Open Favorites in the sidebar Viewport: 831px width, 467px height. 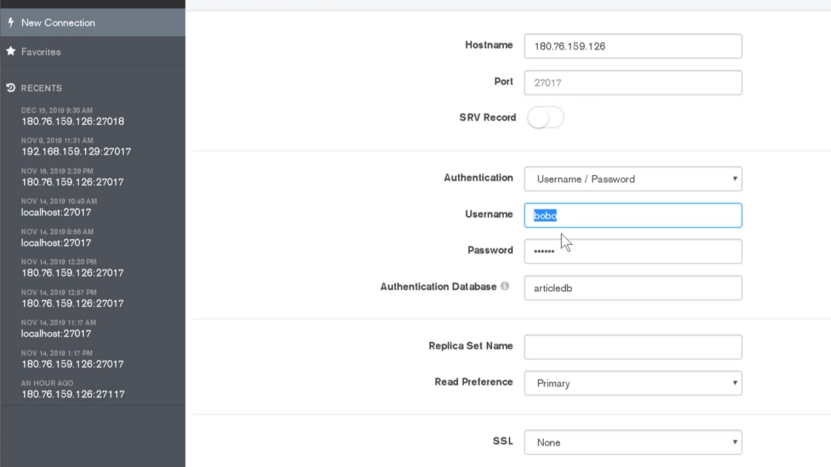pos(41,52)
